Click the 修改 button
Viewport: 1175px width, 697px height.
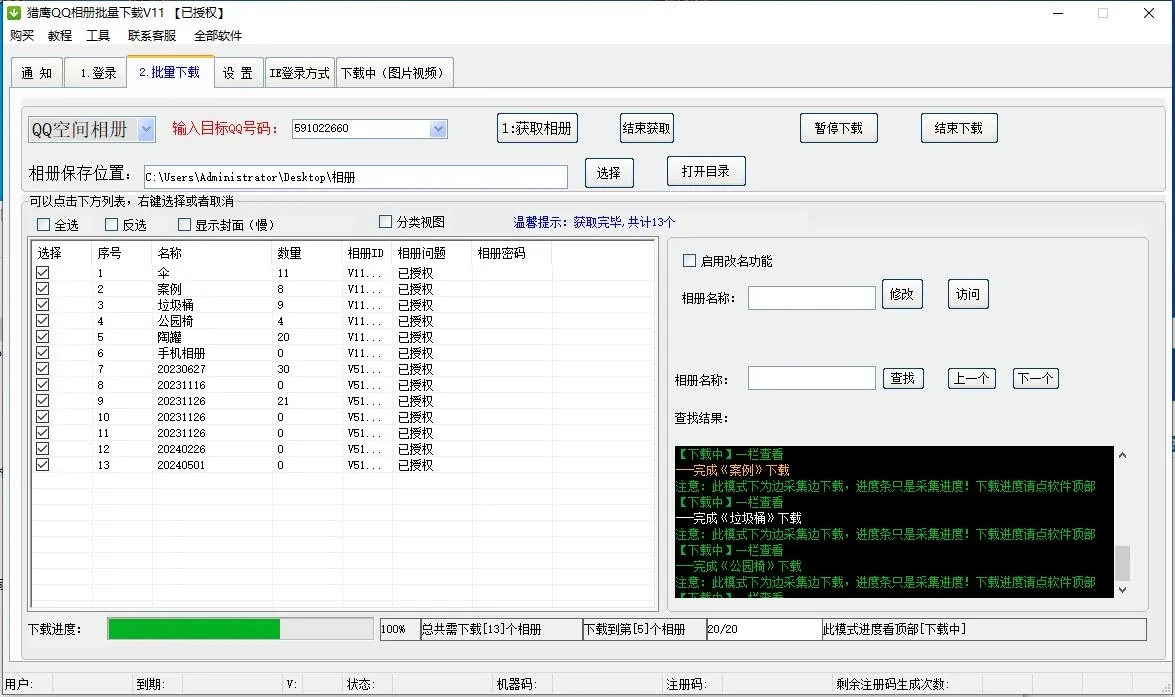[x=902, y=294]
